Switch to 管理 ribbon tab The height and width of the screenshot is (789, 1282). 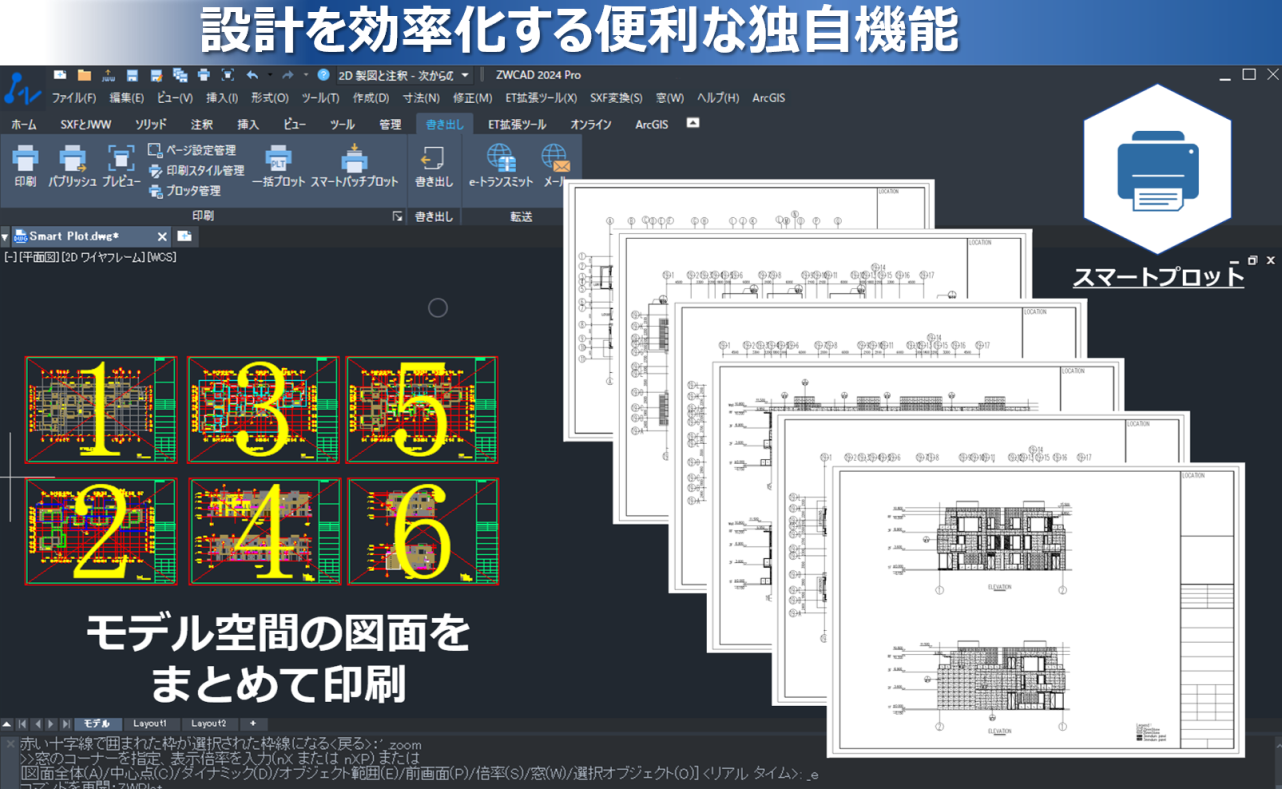click(390, 124)
